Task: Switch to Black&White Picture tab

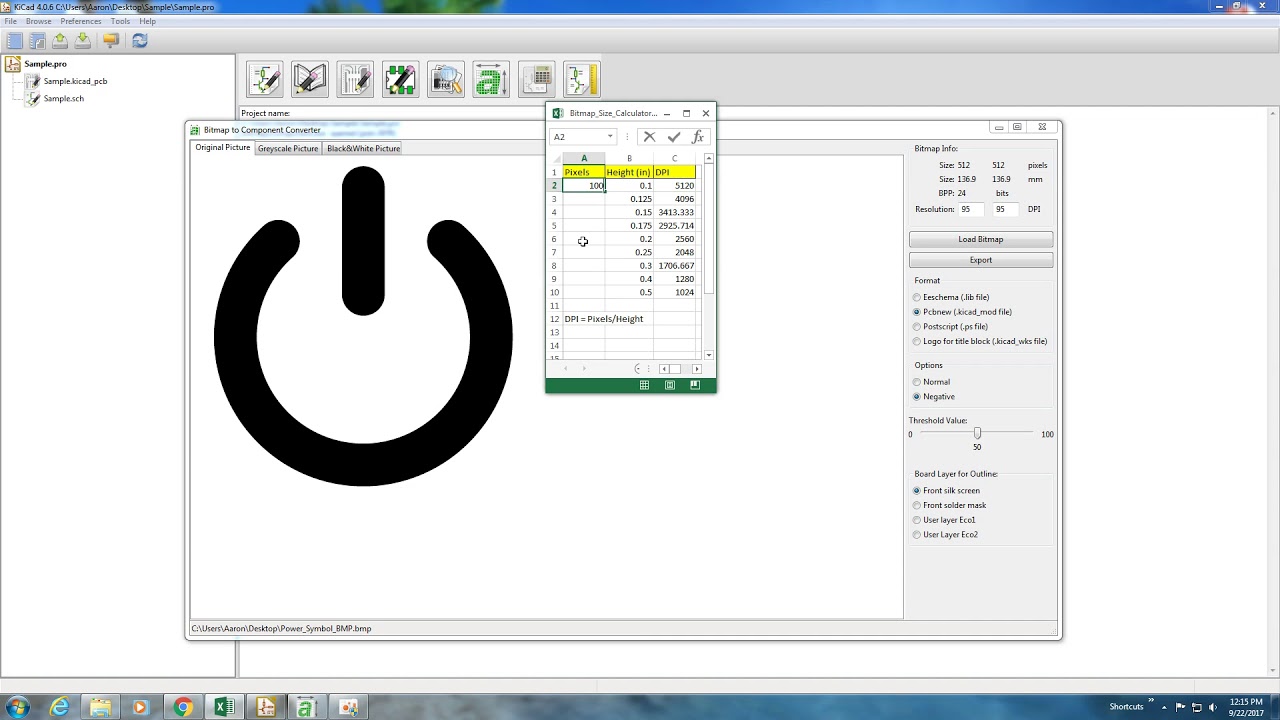Action: (x=364, y=148)
